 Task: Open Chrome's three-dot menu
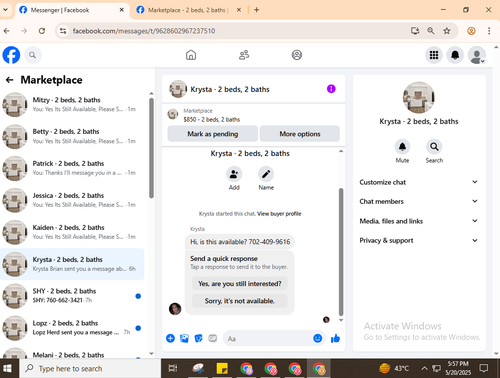pos(489,31)
